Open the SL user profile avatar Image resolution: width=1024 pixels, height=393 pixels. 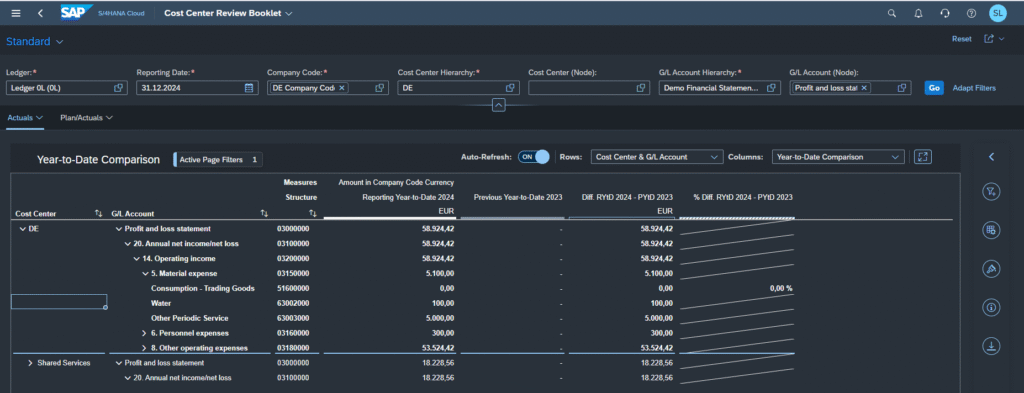click(x=997, y=12)
